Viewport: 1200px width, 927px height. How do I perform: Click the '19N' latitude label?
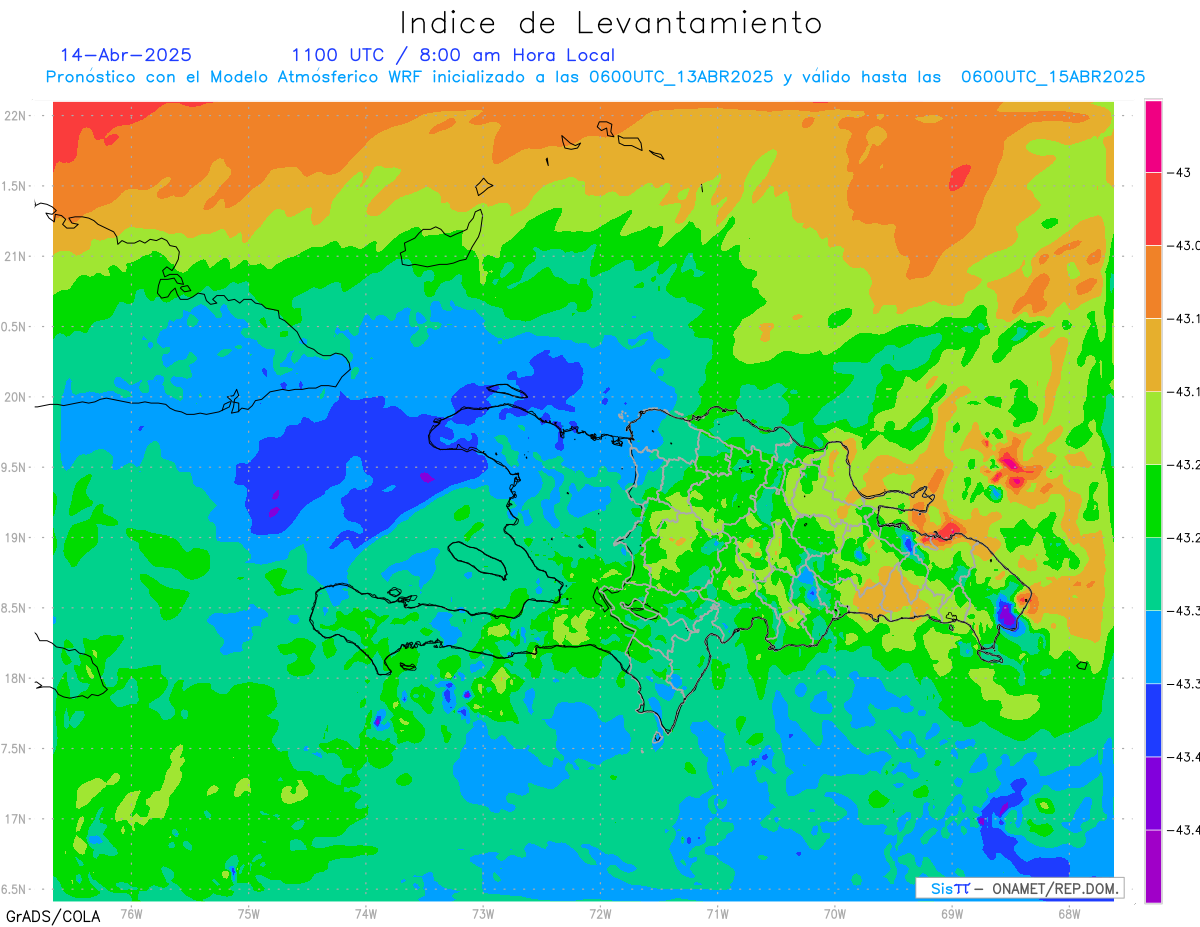coord(14,538)
